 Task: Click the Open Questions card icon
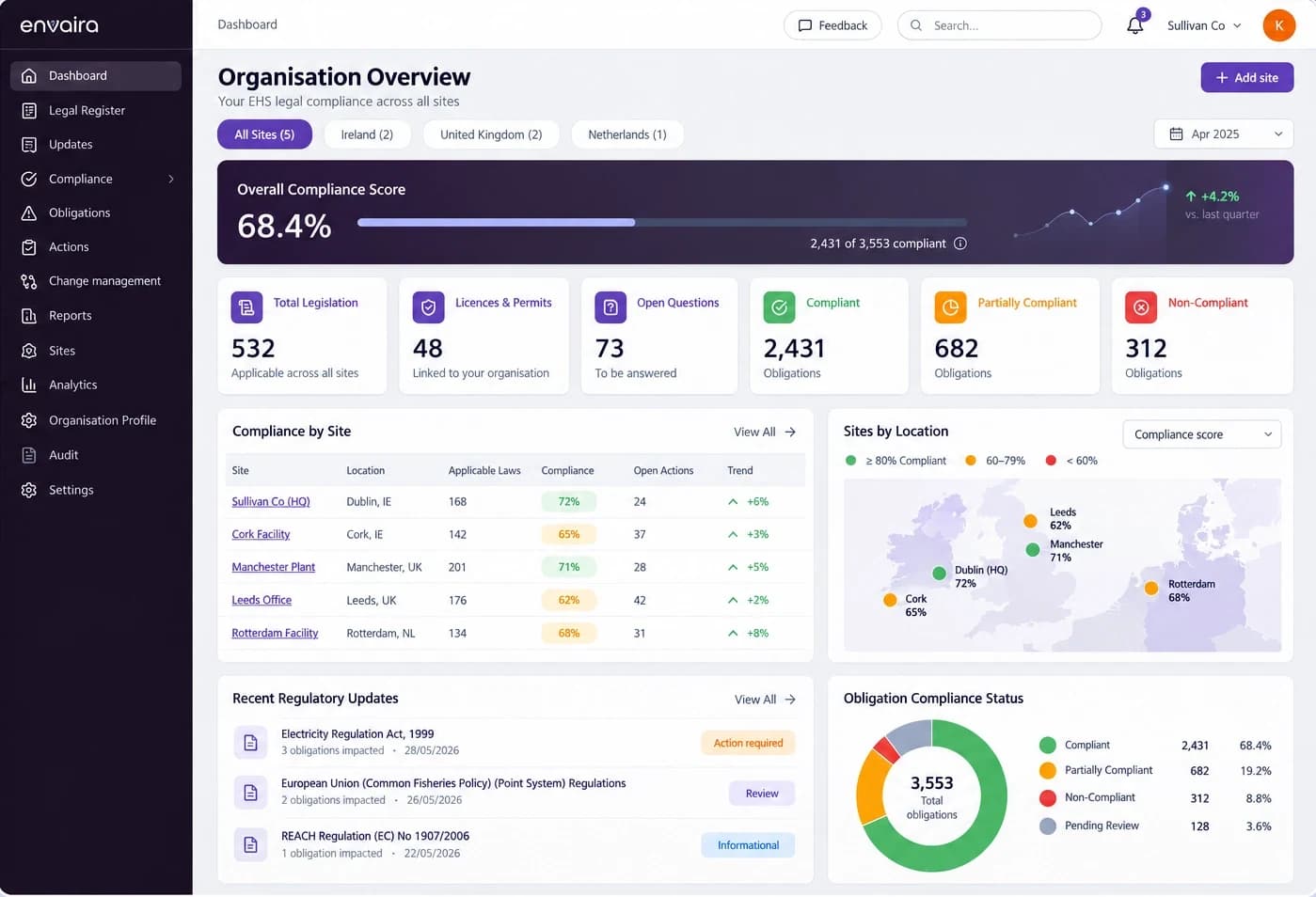click(610, 307)
